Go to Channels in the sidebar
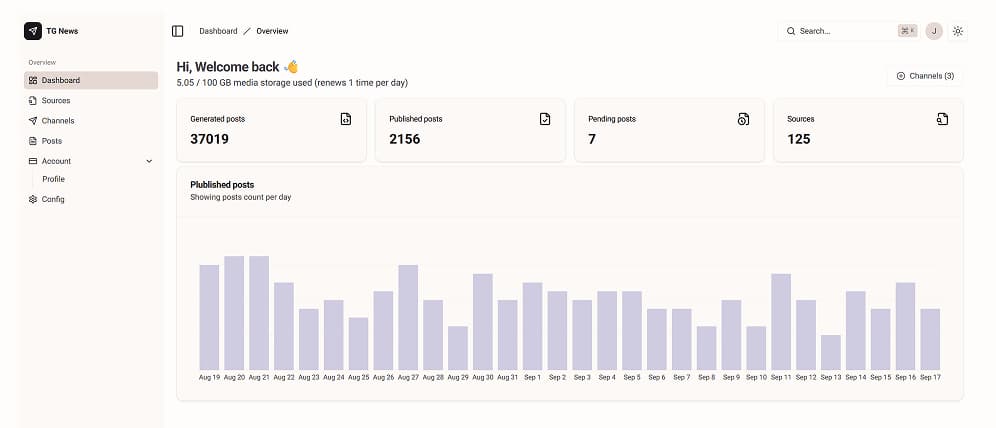 58,121
